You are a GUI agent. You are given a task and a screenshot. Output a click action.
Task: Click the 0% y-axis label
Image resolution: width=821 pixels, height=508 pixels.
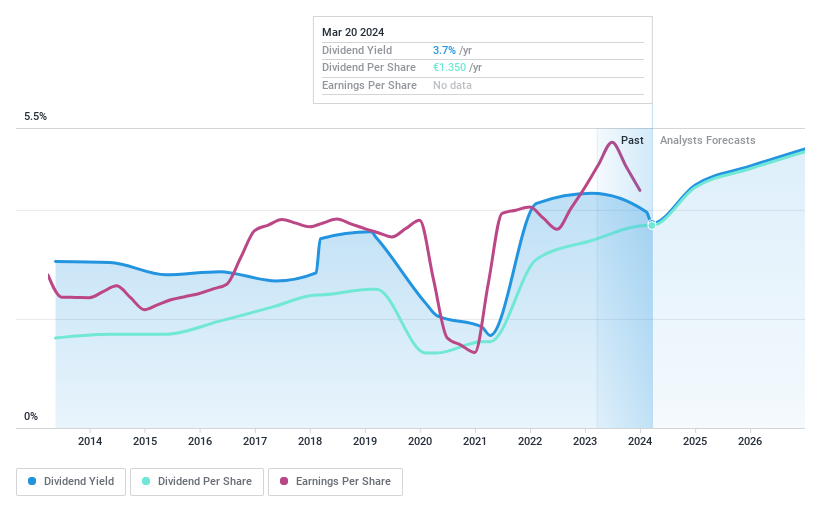31,417
